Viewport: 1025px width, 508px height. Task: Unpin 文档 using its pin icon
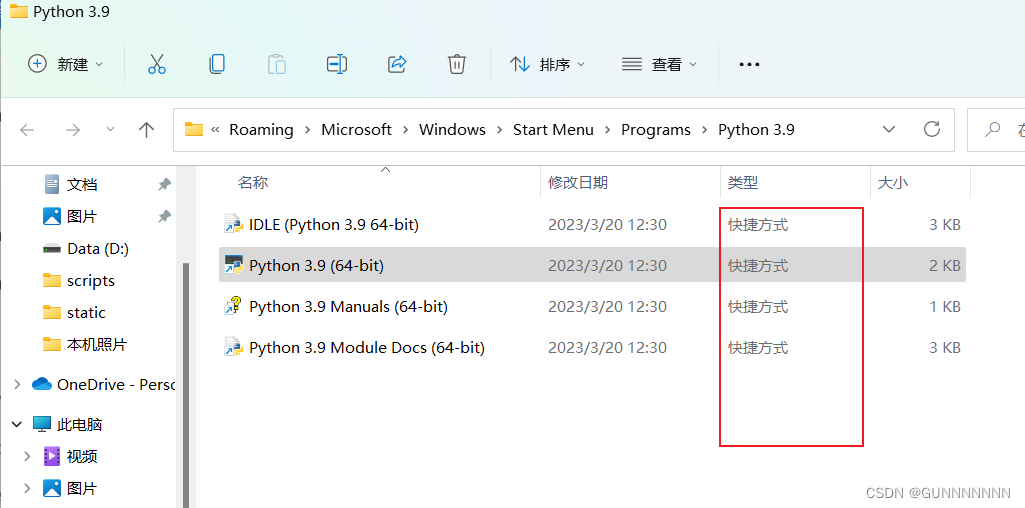tap(165, 184)
